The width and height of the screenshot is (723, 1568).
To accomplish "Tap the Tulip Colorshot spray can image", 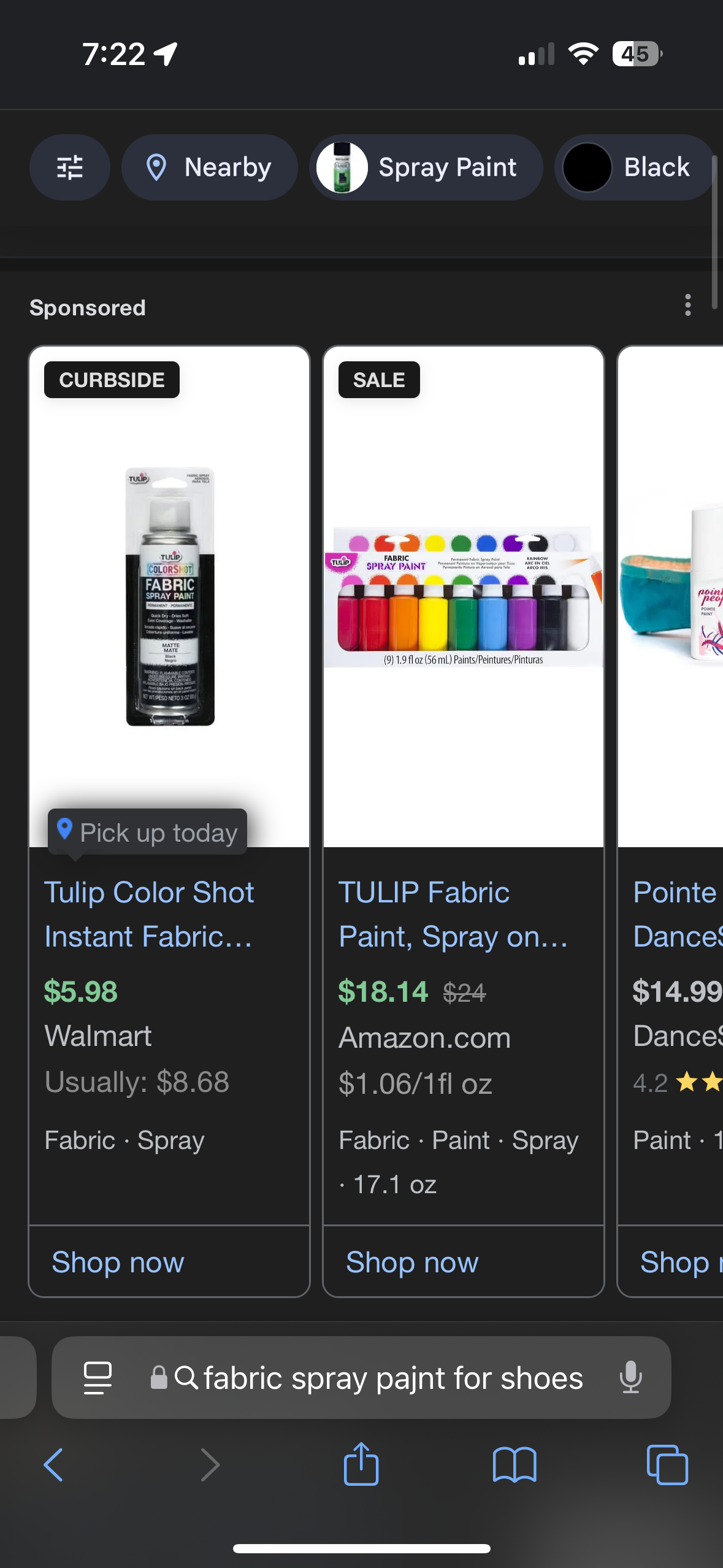I will [x=170, y=596].
